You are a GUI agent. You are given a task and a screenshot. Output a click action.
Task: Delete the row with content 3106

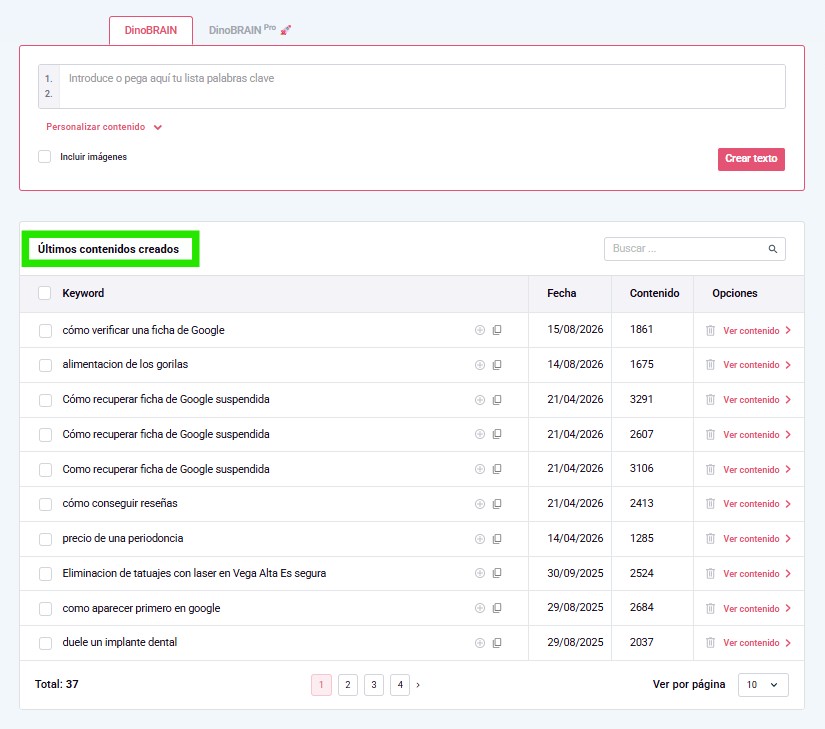point(710,469)
